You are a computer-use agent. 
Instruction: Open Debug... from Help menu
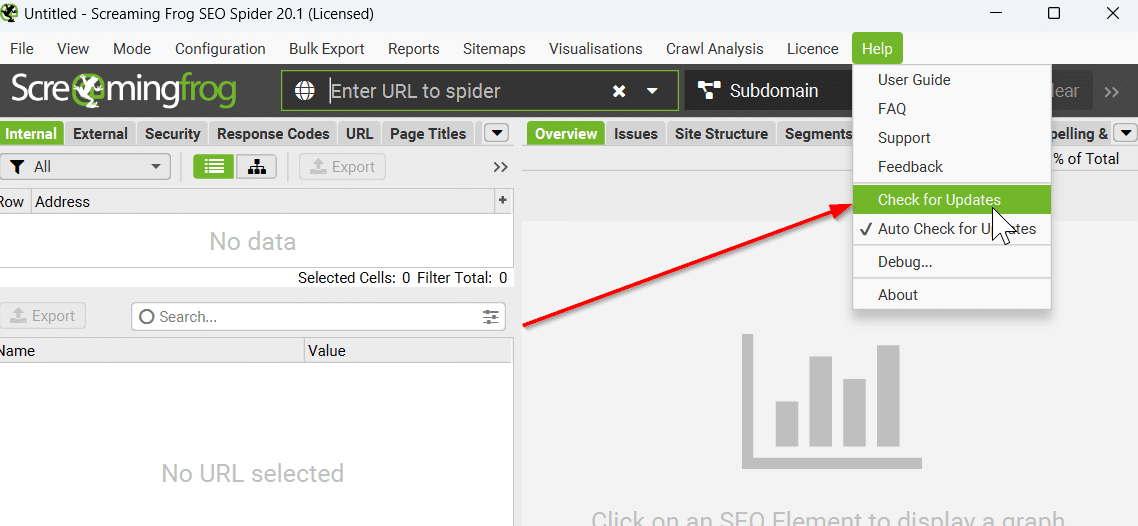tap(951, 262)
